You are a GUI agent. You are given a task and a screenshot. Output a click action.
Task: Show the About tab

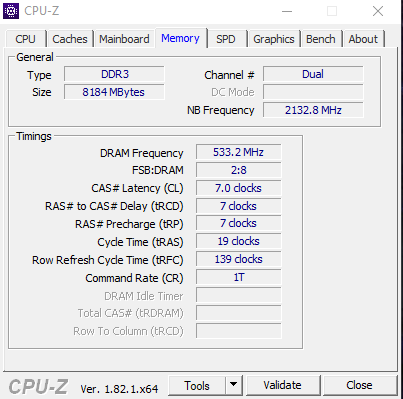click(363, 39)
